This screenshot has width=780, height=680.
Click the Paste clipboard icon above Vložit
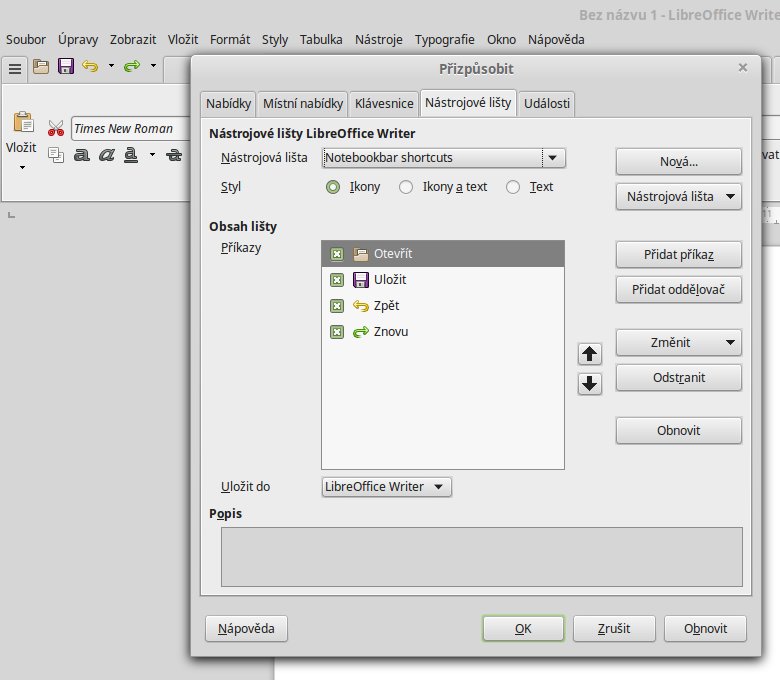coord(23,121)
